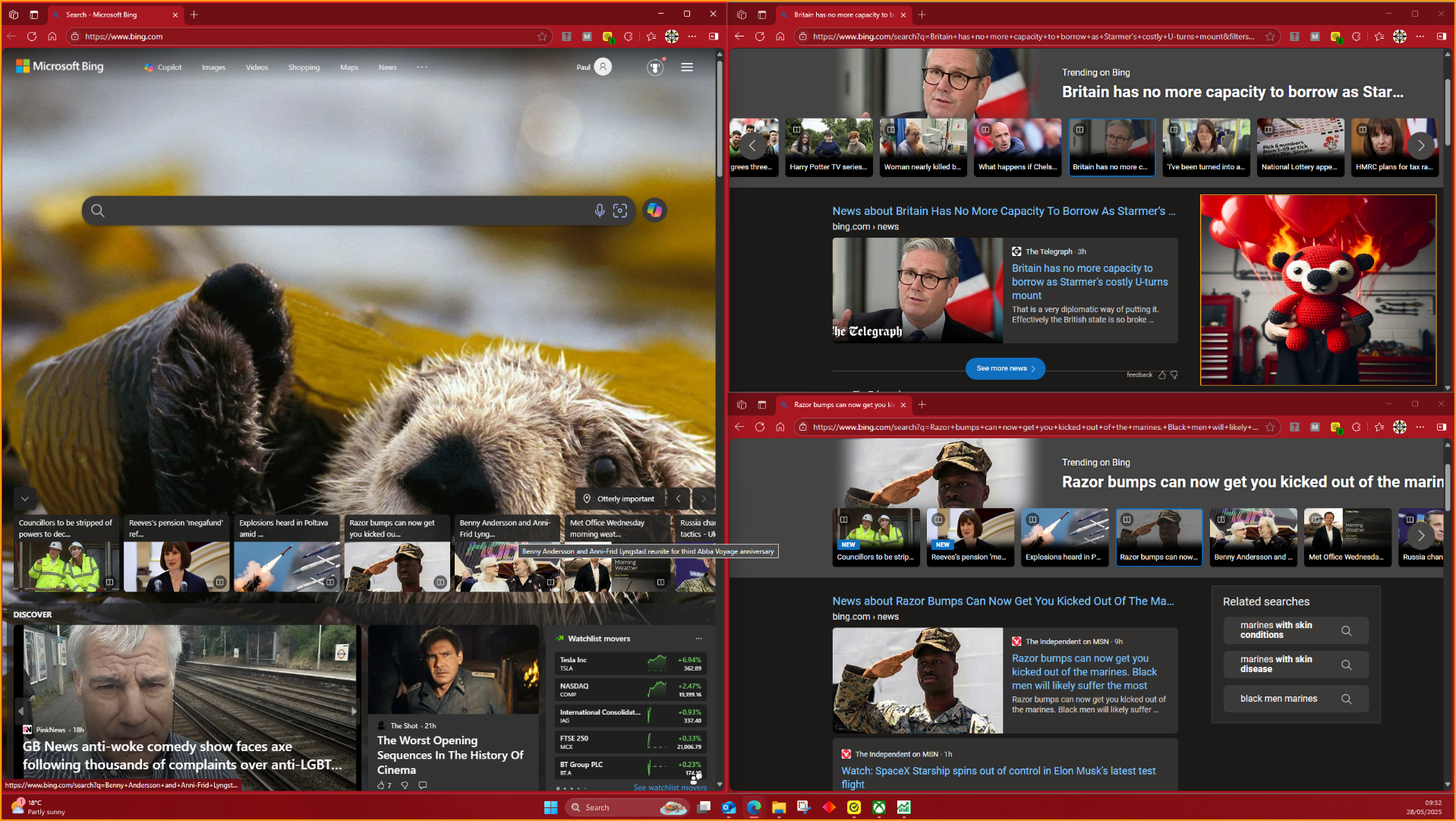Image resolution: width=1456 pixels, height=821 pixels.
Task: Click the Copilot icon beside the Bing search box
Action: click(654, 210)
